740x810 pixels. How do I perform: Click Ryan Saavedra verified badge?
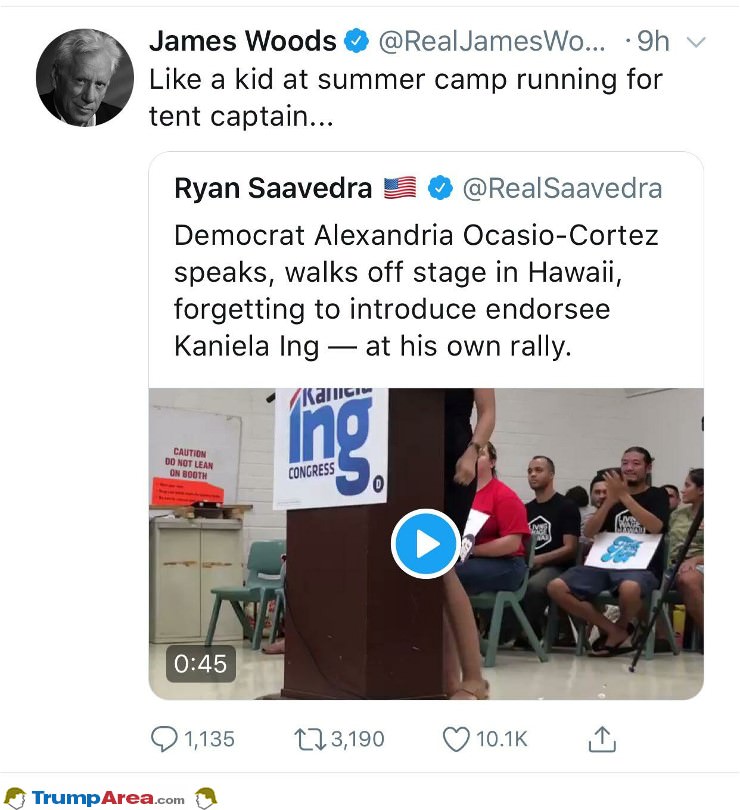(x=440, y=188)
